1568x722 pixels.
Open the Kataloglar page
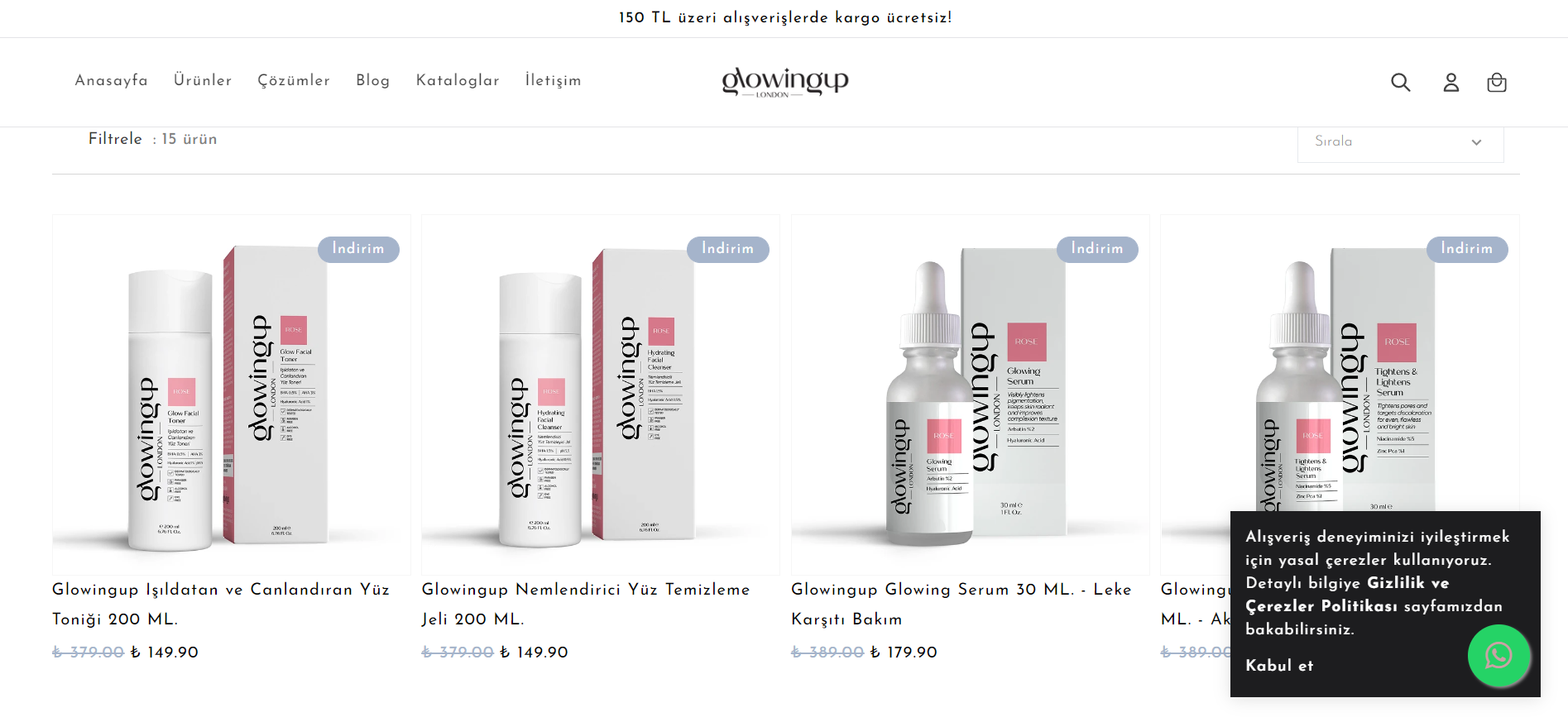[458, 80]
